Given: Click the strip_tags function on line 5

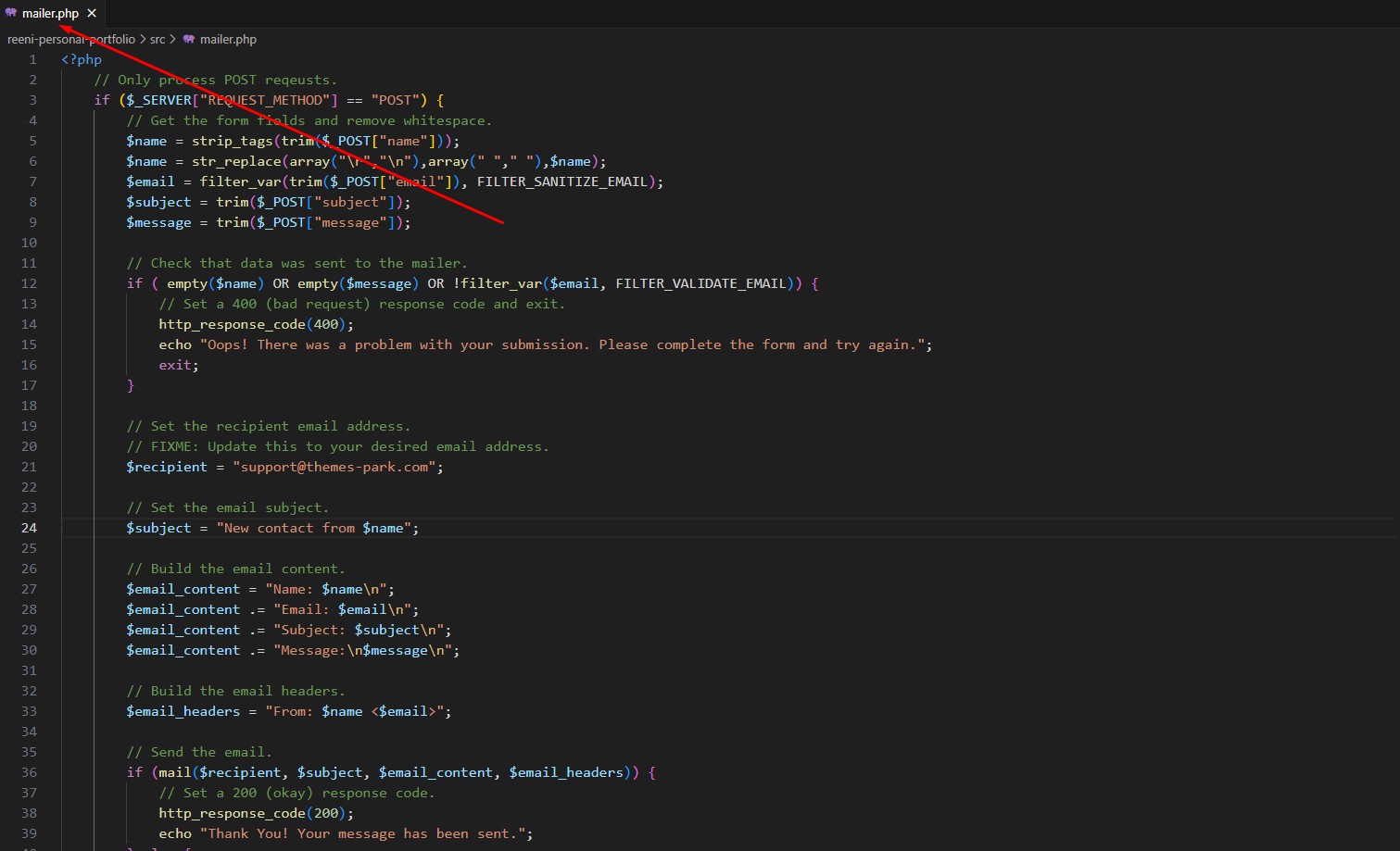Looking at the screenshot, I should coord(232,141).
